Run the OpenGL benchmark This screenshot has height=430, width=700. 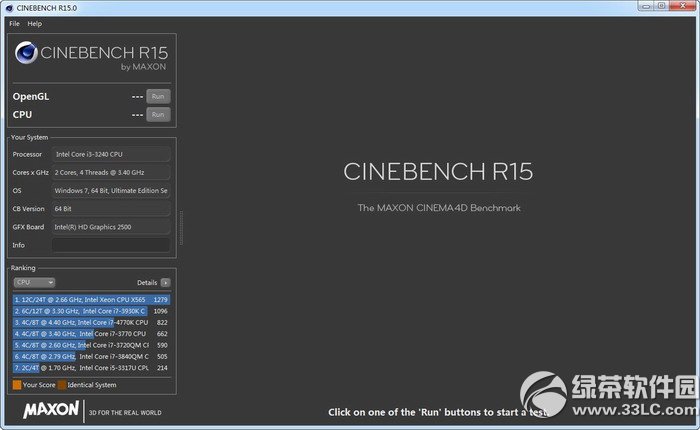point(158,96)
